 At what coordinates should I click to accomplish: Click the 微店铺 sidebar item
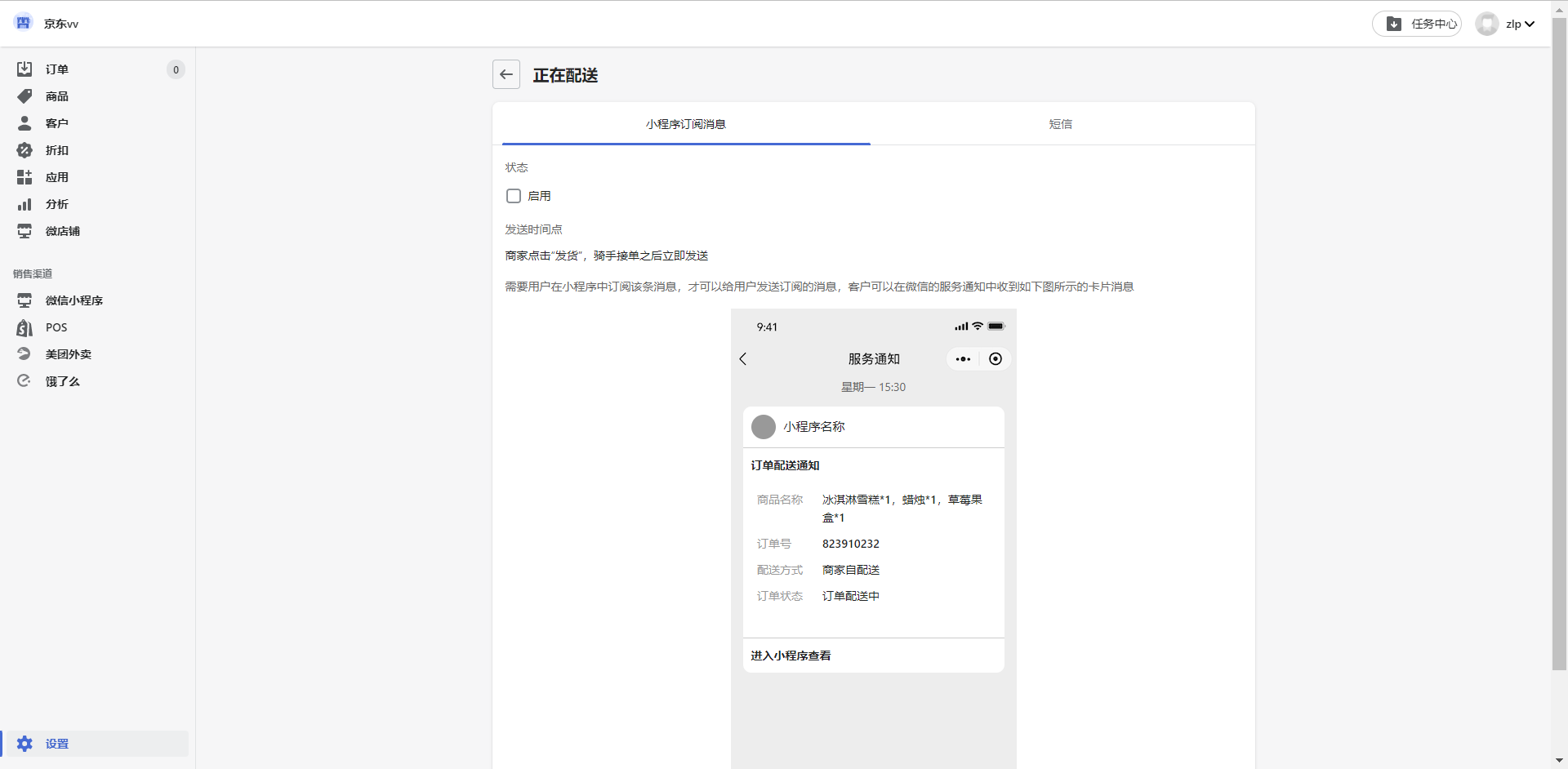62,231
